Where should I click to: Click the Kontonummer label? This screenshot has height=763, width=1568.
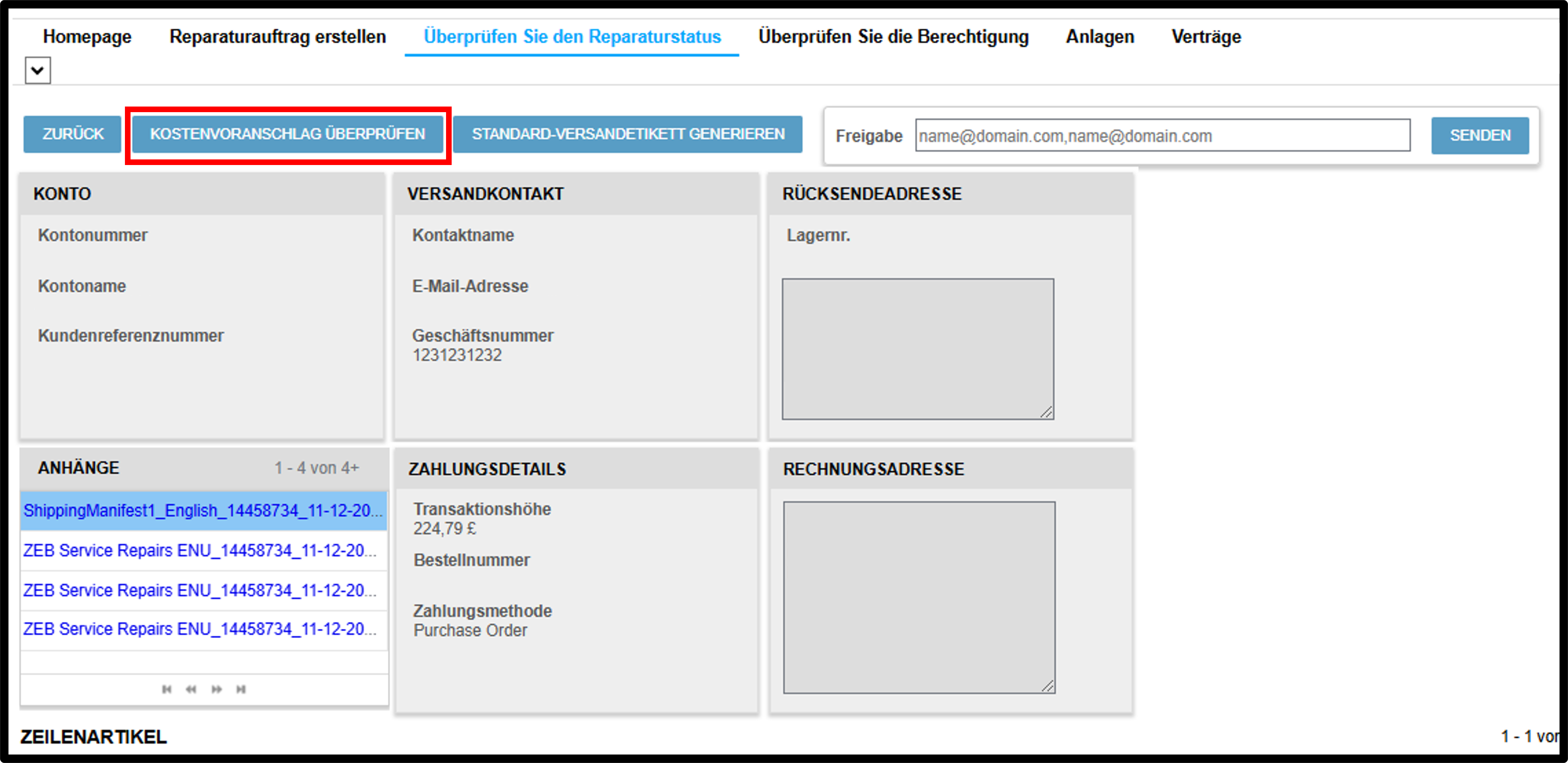coord(92,235)
